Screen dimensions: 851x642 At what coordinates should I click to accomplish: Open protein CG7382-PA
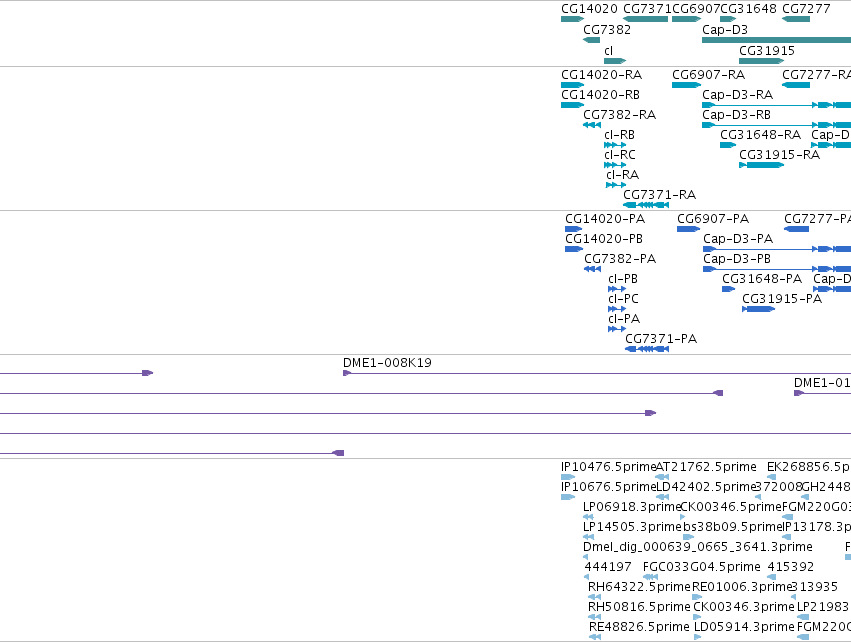click(593, 269)
